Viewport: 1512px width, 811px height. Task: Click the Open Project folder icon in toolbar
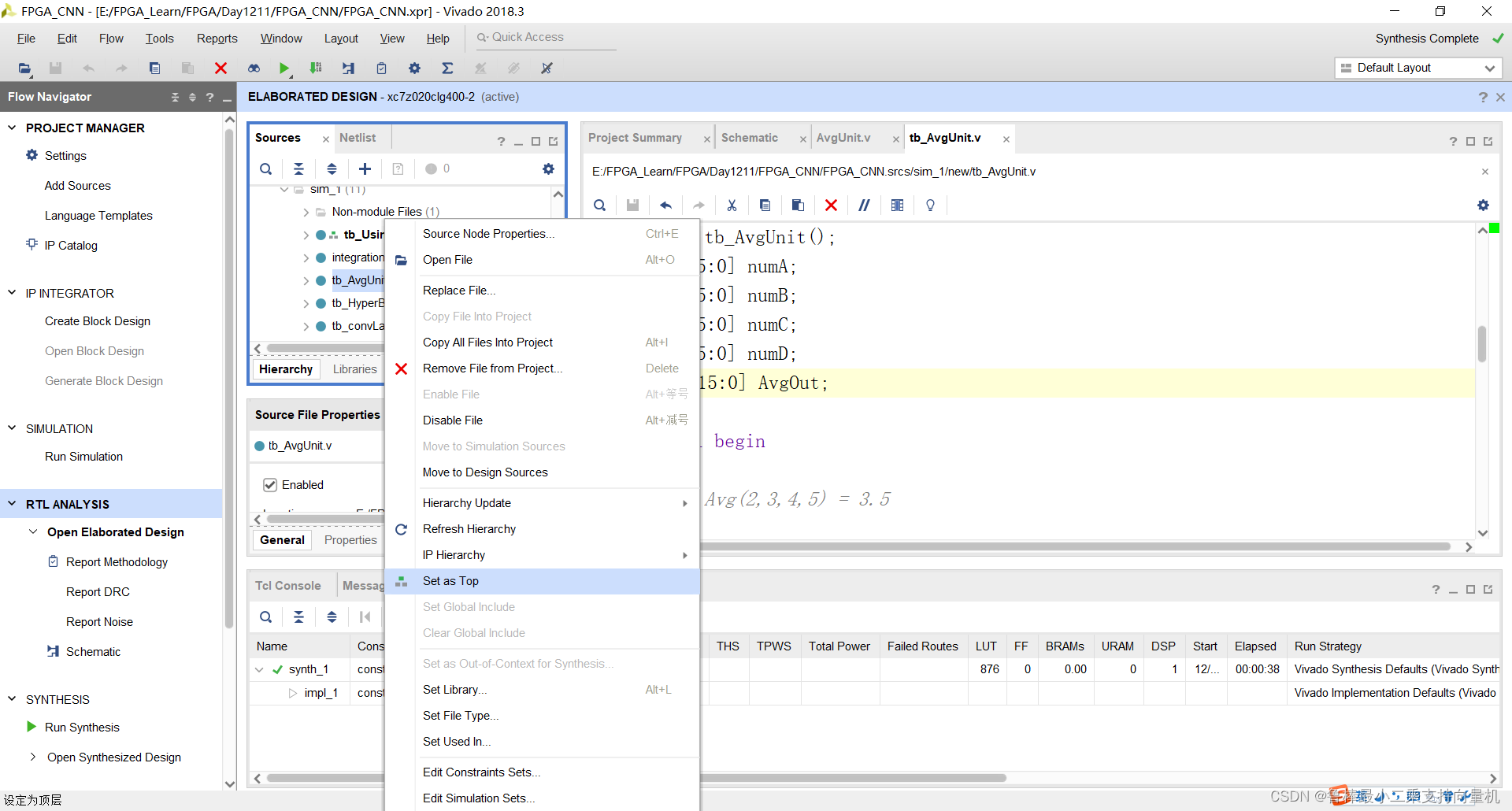(24, 69)
